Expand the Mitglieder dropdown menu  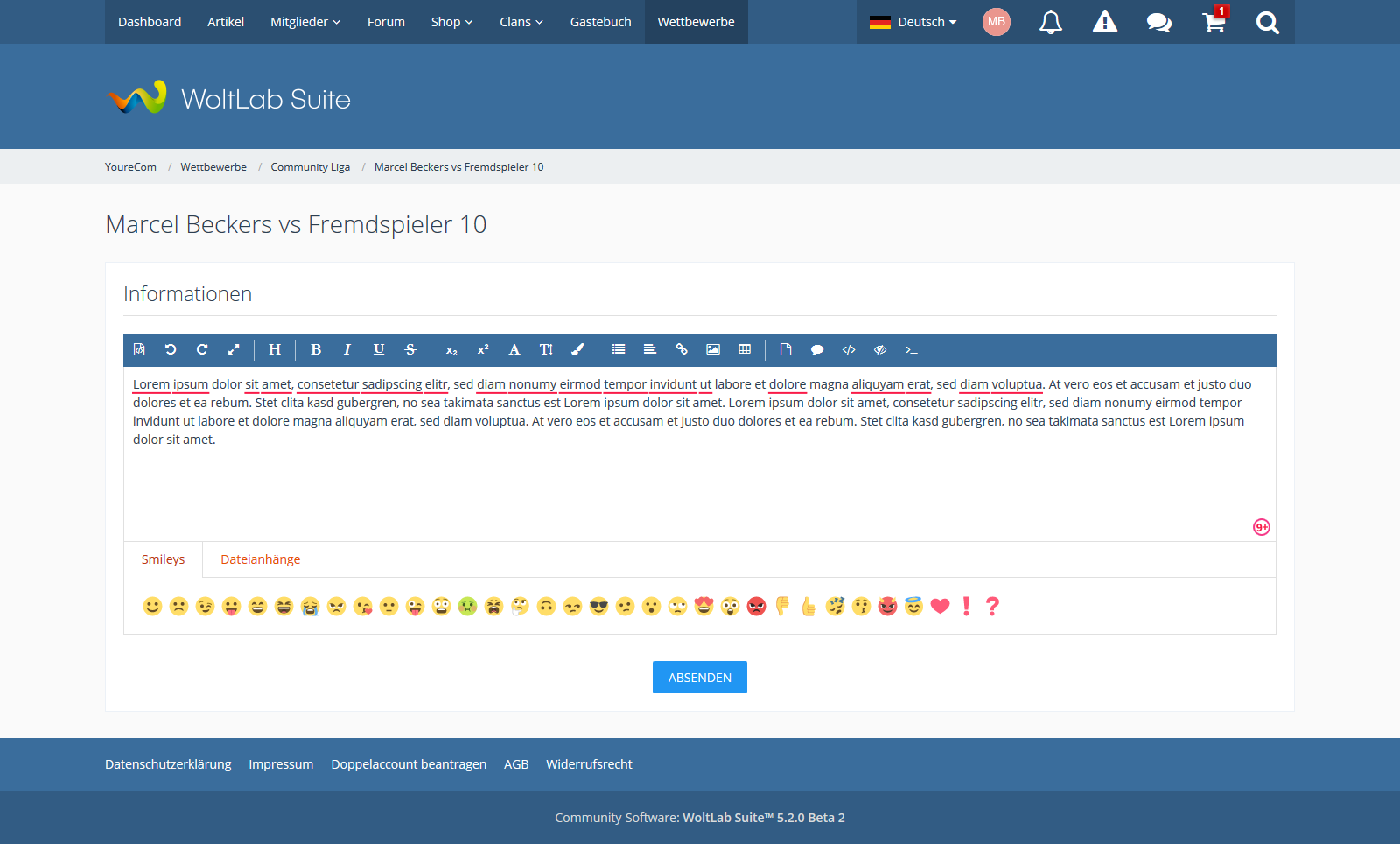305,22
